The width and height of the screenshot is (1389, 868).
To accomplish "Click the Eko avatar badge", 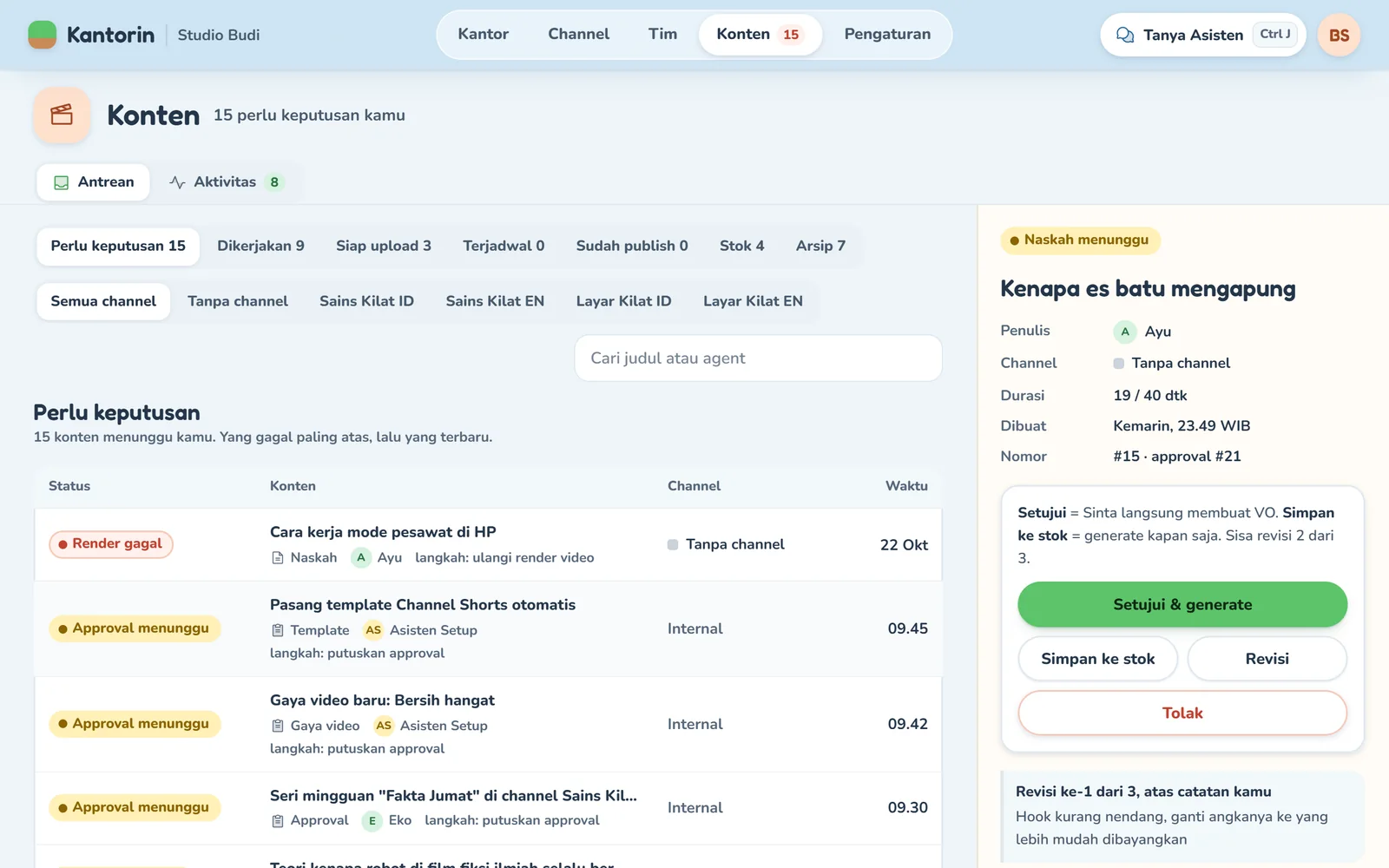I will pos(372,820).
